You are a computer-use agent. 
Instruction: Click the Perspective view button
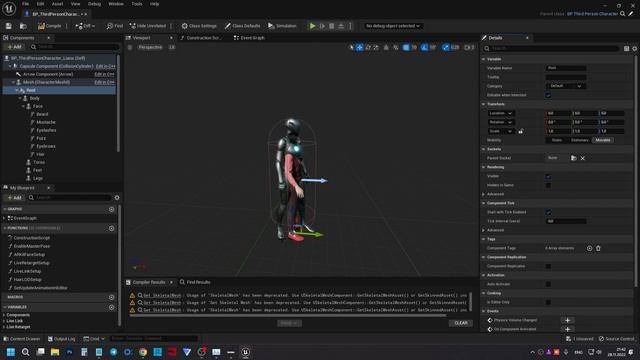[150, 47]
